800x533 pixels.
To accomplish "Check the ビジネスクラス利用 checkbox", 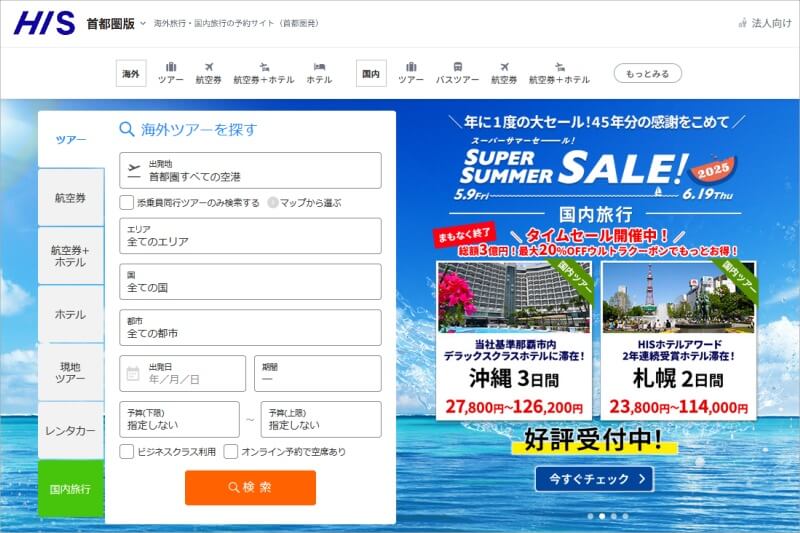I will point(127,451).
